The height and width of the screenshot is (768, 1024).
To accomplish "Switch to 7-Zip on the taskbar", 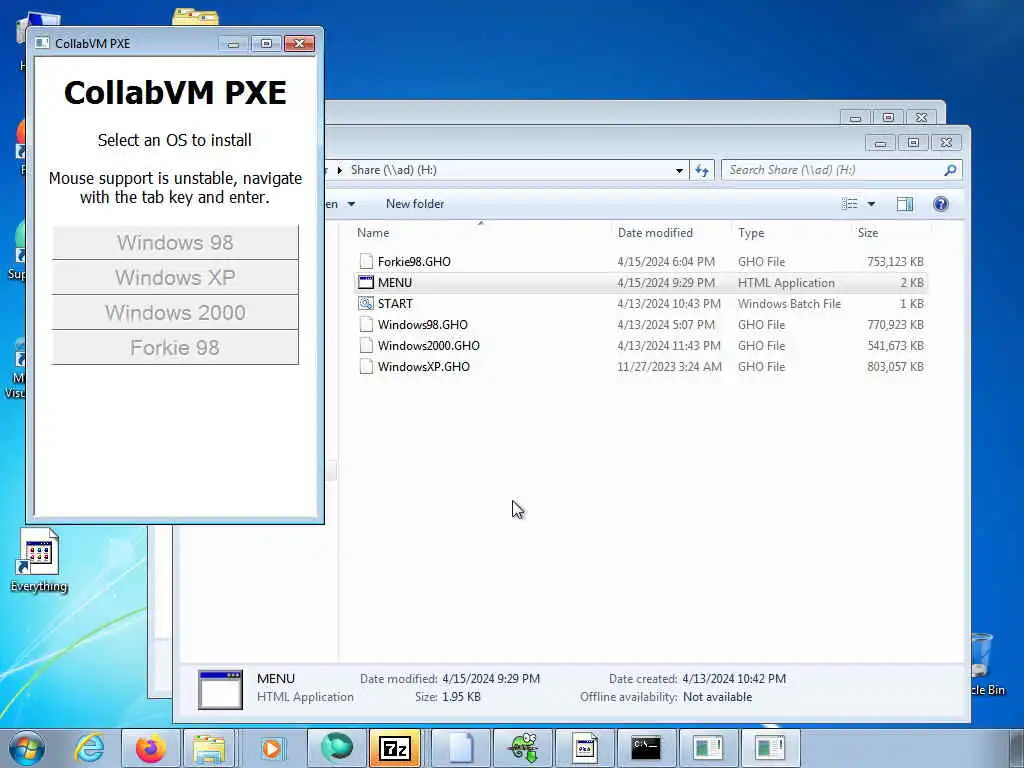I will (395, 748).
